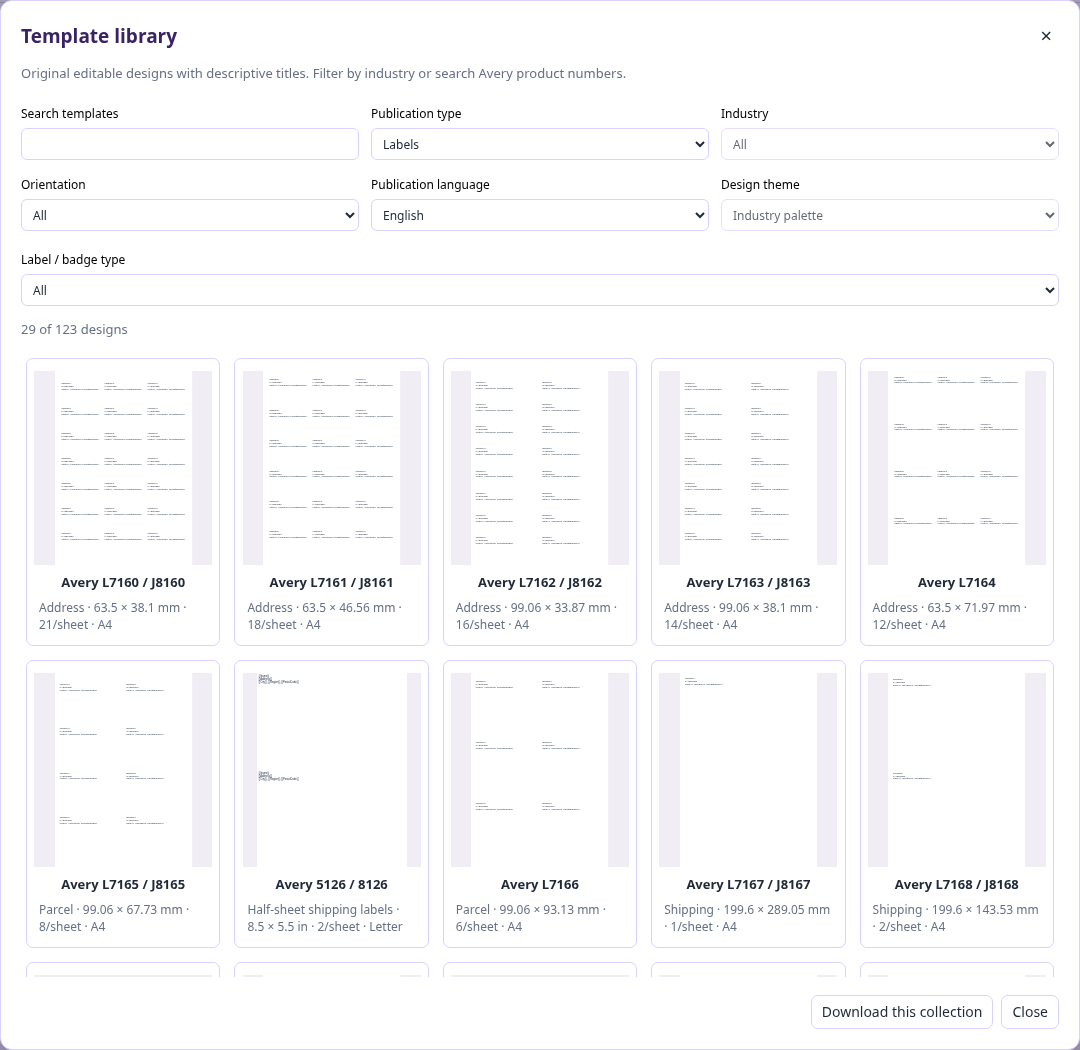
Task: Click 'Shipping · 199.6 × 143.53 mm' description
Action: [x=955, y=909]
